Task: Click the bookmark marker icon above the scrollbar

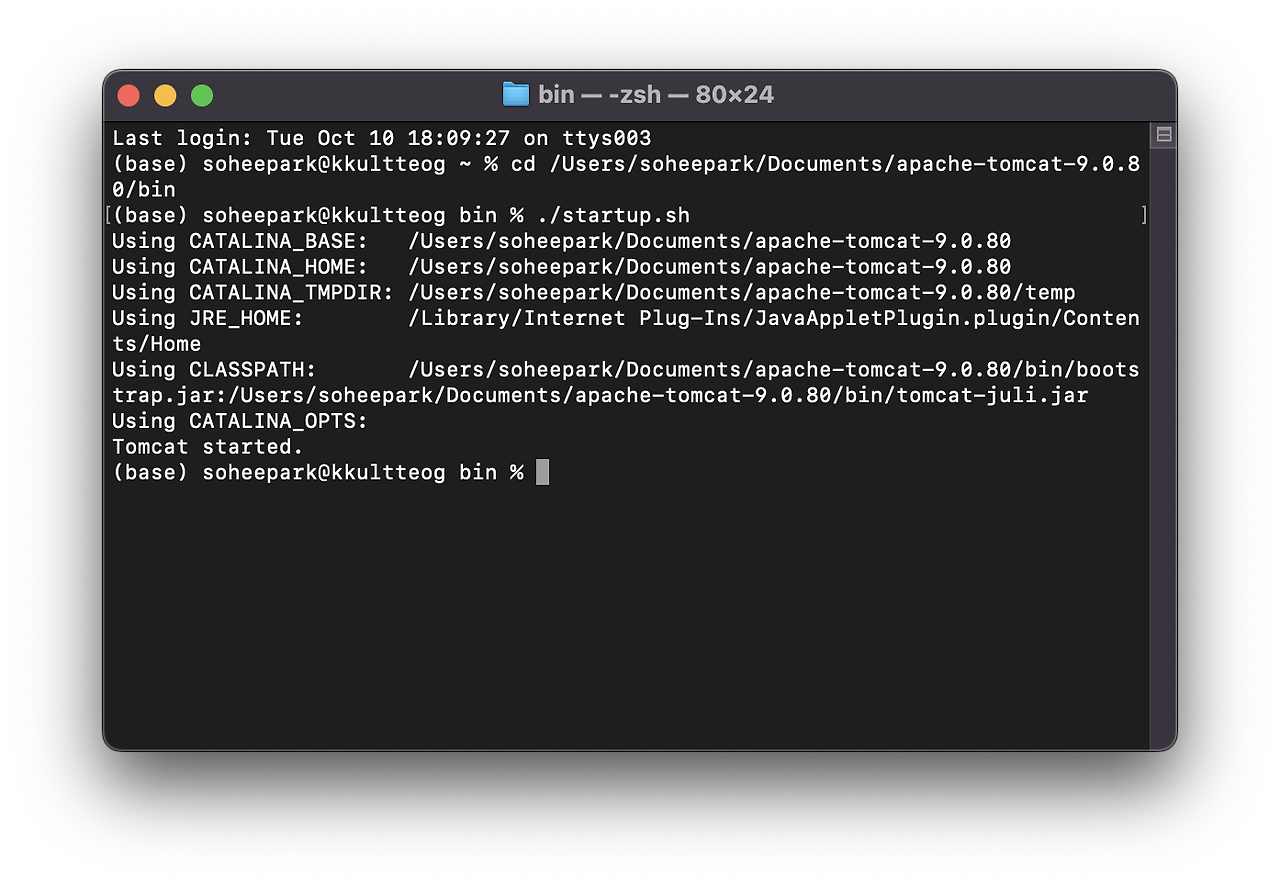Action: (1162, 134)
